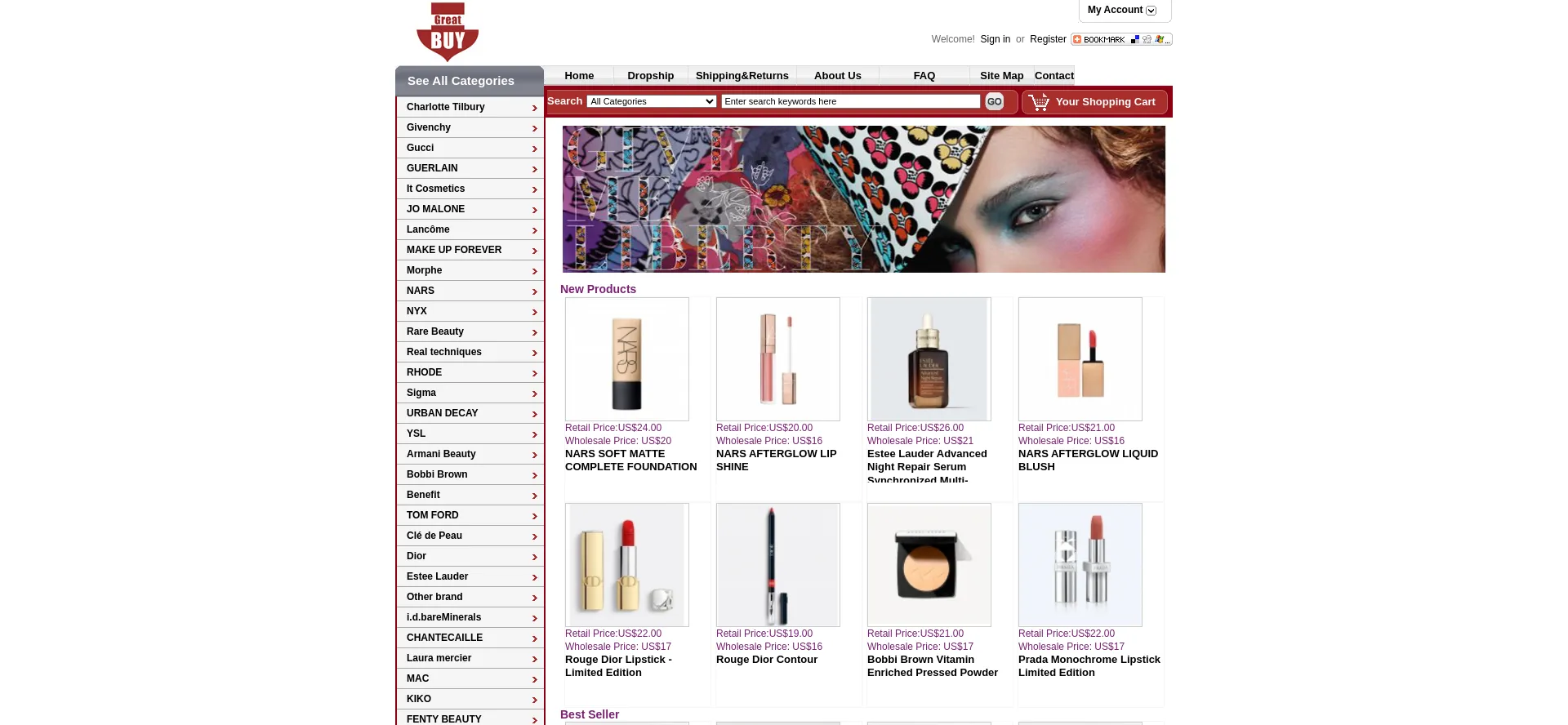
Task: Click Rouge Dior Lipstick Limited Edition title
Action: pos(618,666)
